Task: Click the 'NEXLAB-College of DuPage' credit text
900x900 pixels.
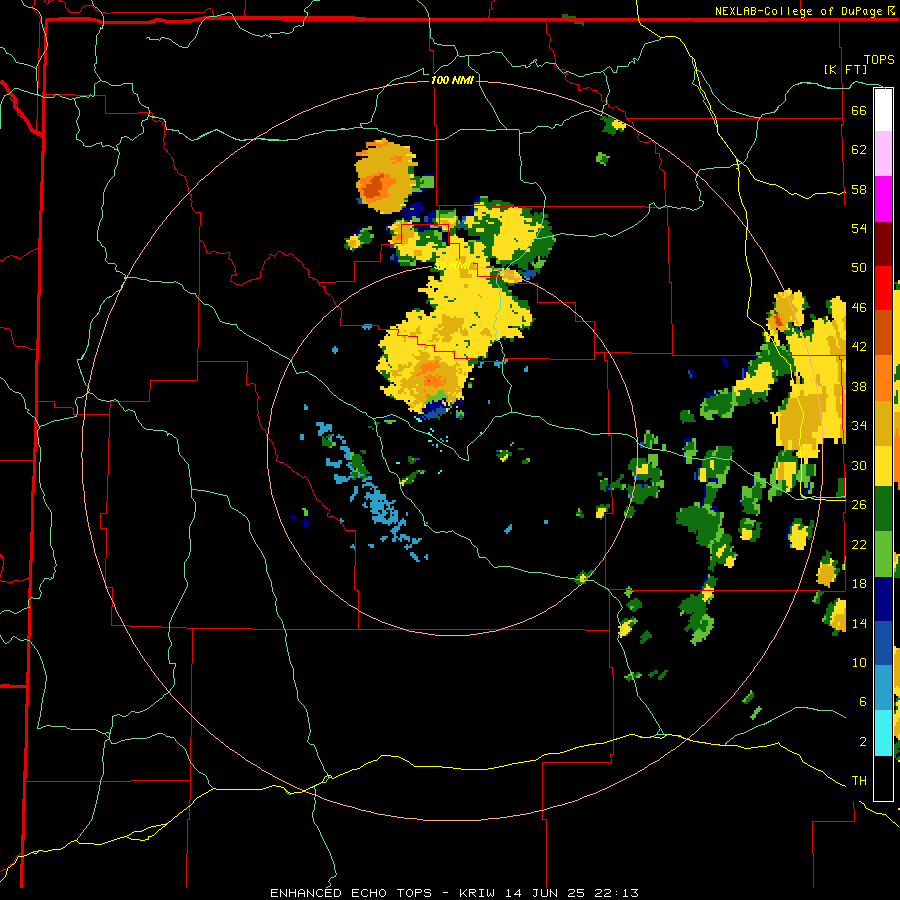Action: [x=798, y=11]
